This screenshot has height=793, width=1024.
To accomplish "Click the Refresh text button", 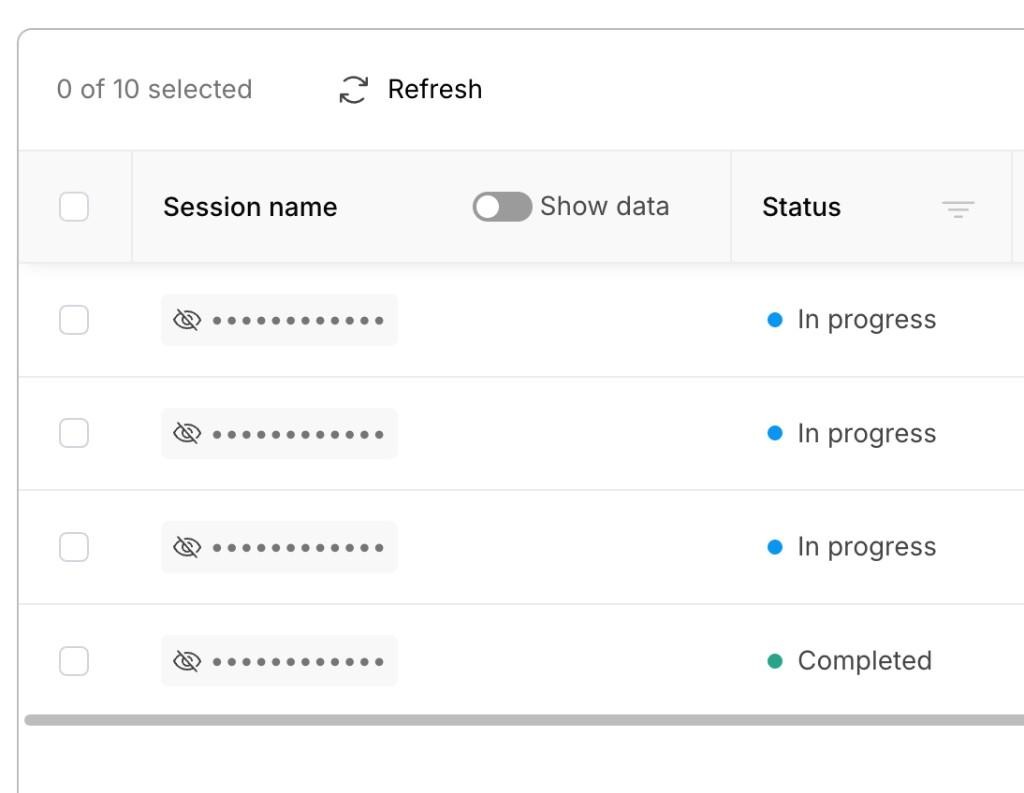I will pyautogui.click(x=435, y=89).
